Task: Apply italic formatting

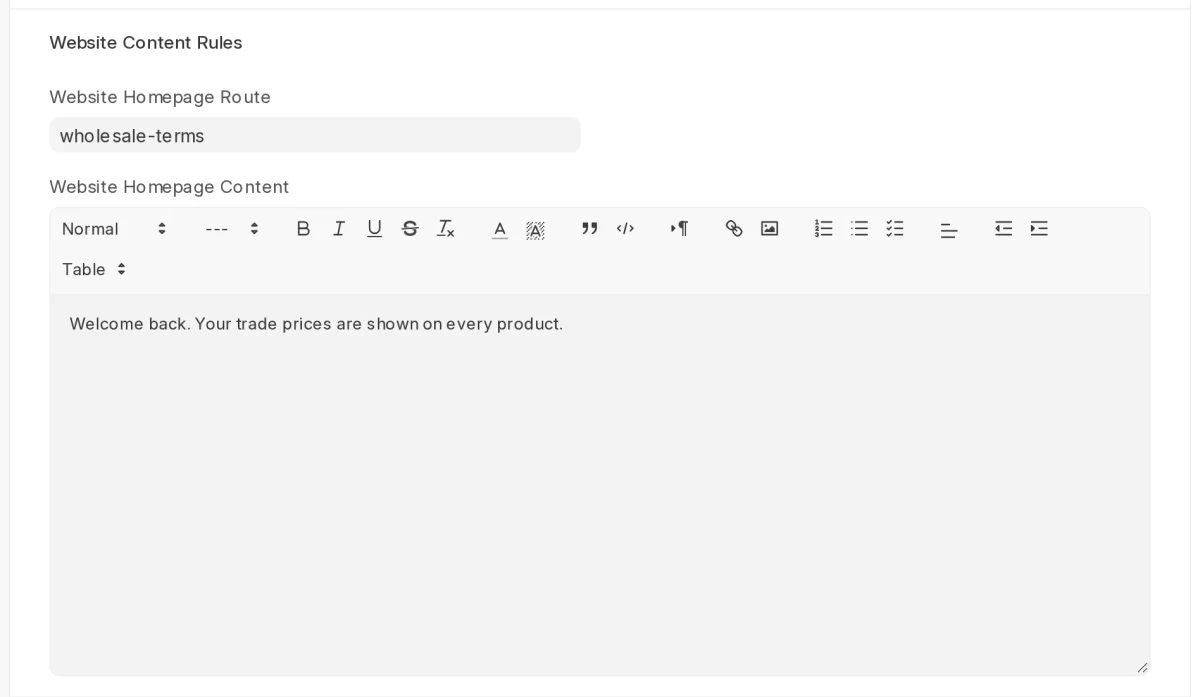Action: coord(339,229)
